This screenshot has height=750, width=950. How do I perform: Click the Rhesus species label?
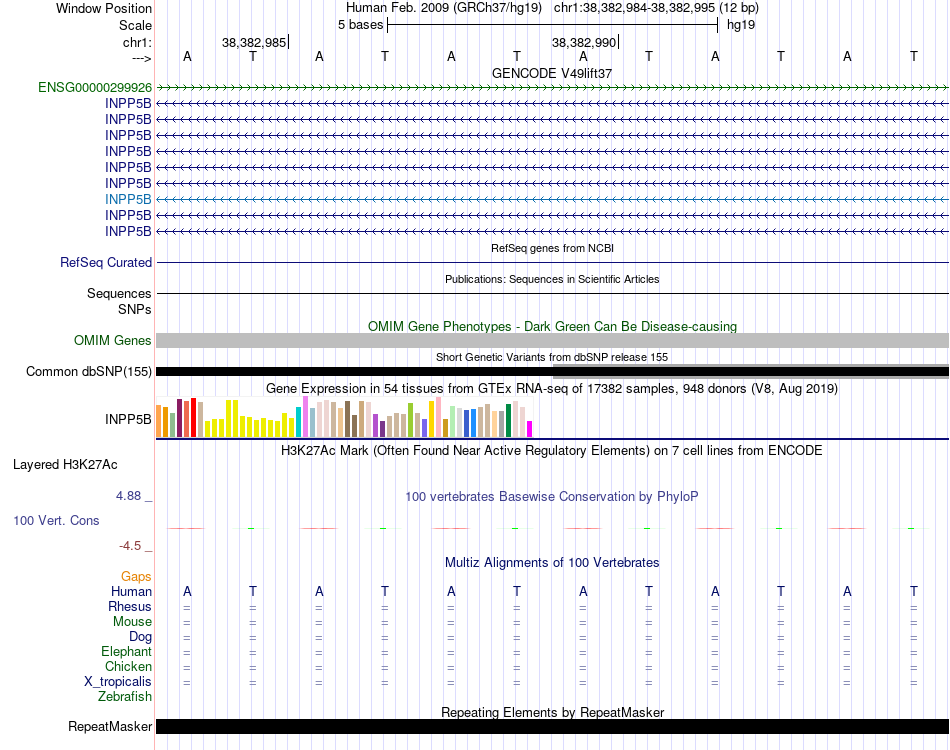point(130,606)
